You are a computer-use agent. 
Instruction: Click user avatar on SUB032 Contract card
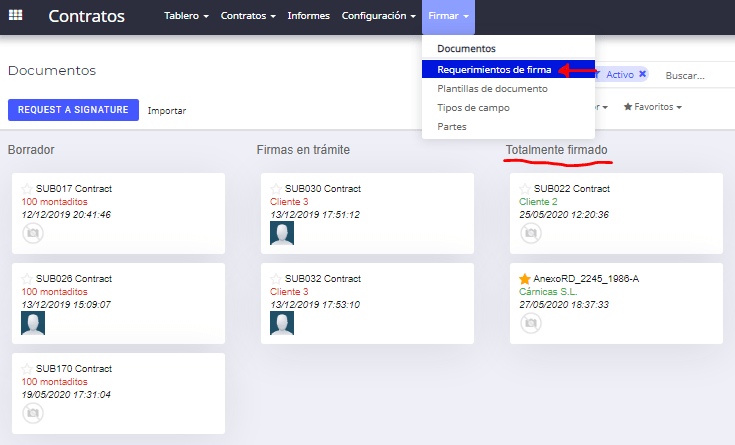click(x=282, y=323)
